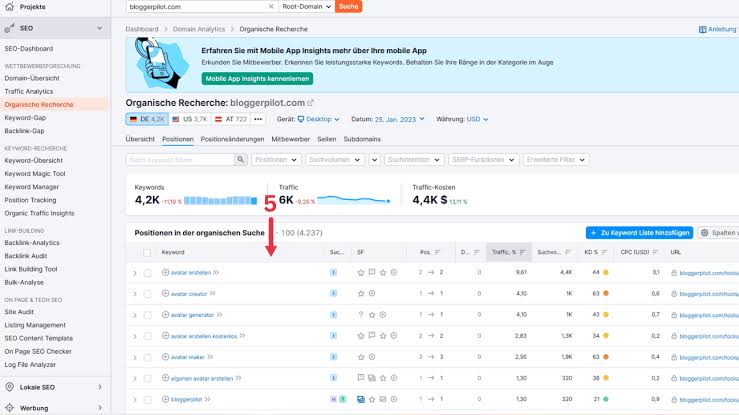Toggle the select-all checkbox in table header

pos(148,252)
